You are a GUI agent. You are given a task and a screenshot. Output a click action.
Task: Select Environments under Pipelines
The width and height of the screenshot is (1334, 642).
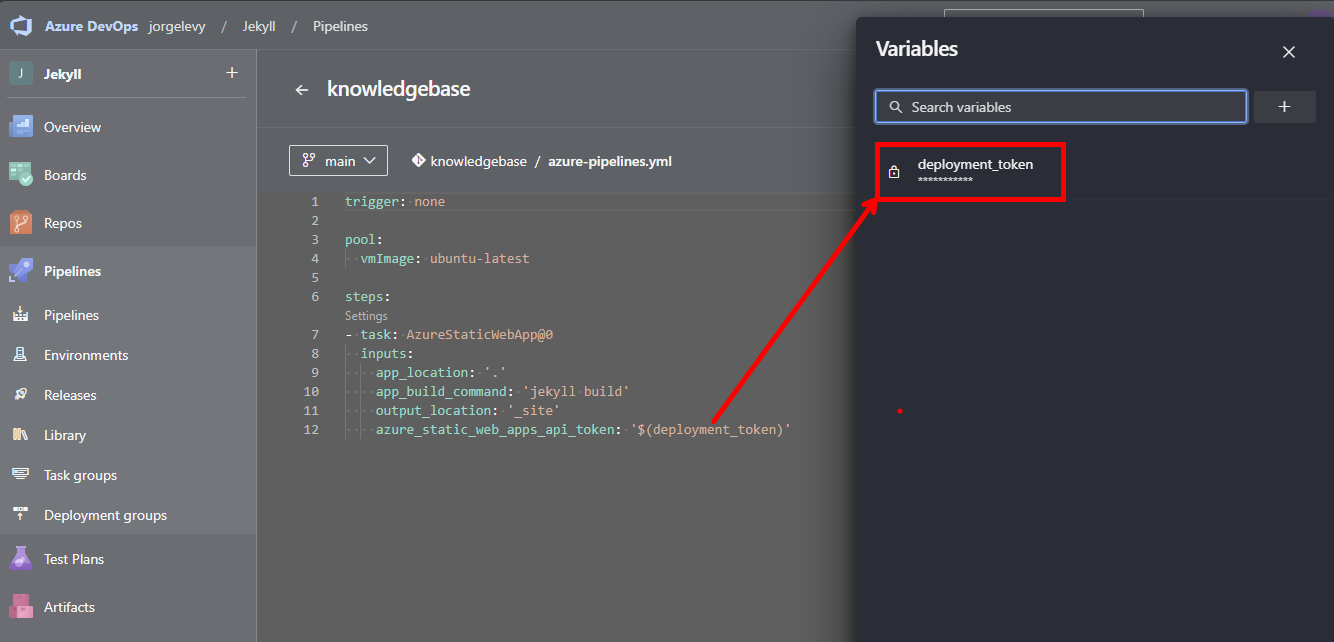tap(86, 355)
